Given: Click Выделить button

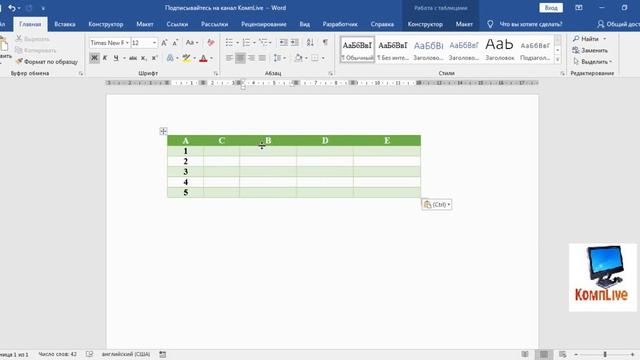Looking at the screenshot, I should (x=592, y=62).
